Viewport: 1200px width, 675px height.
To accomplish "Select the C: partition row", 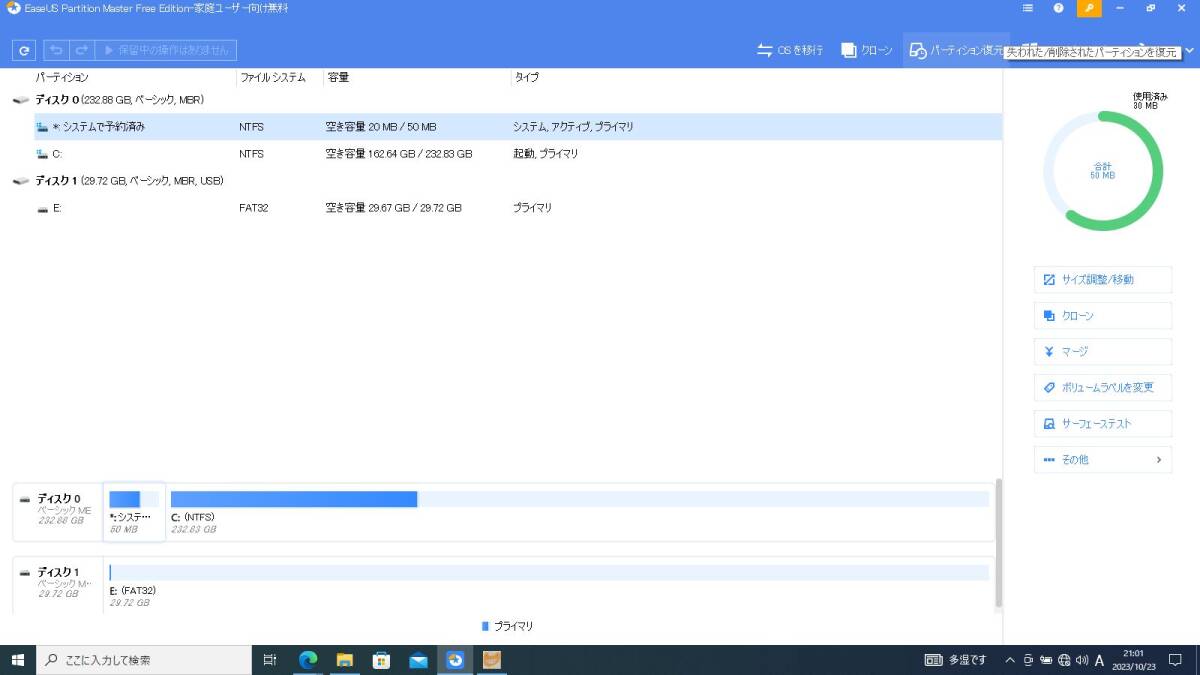I will click(518, 154).
